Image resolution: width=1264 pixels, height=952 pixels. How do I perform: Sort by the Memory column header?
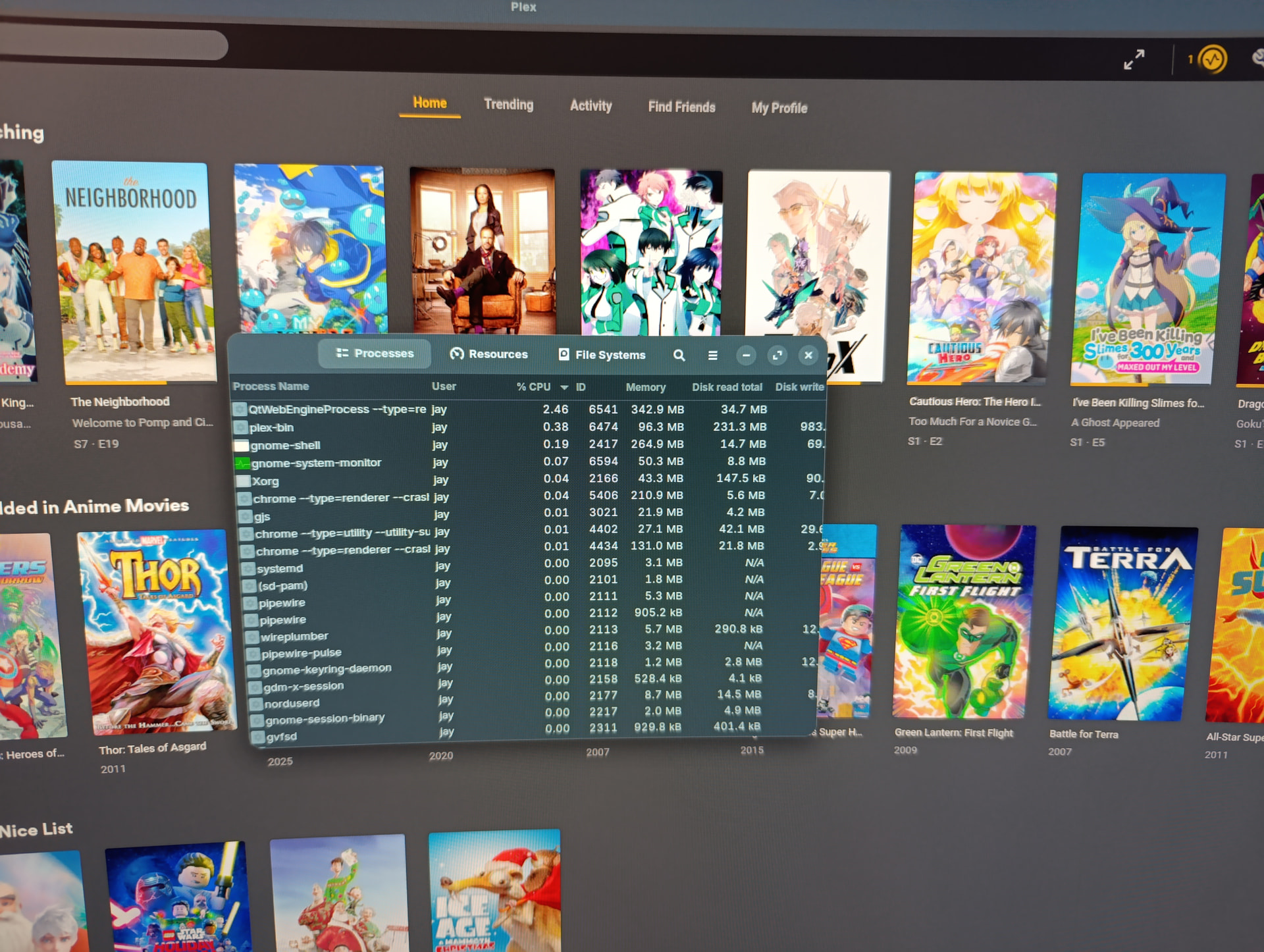pos(645,387)
